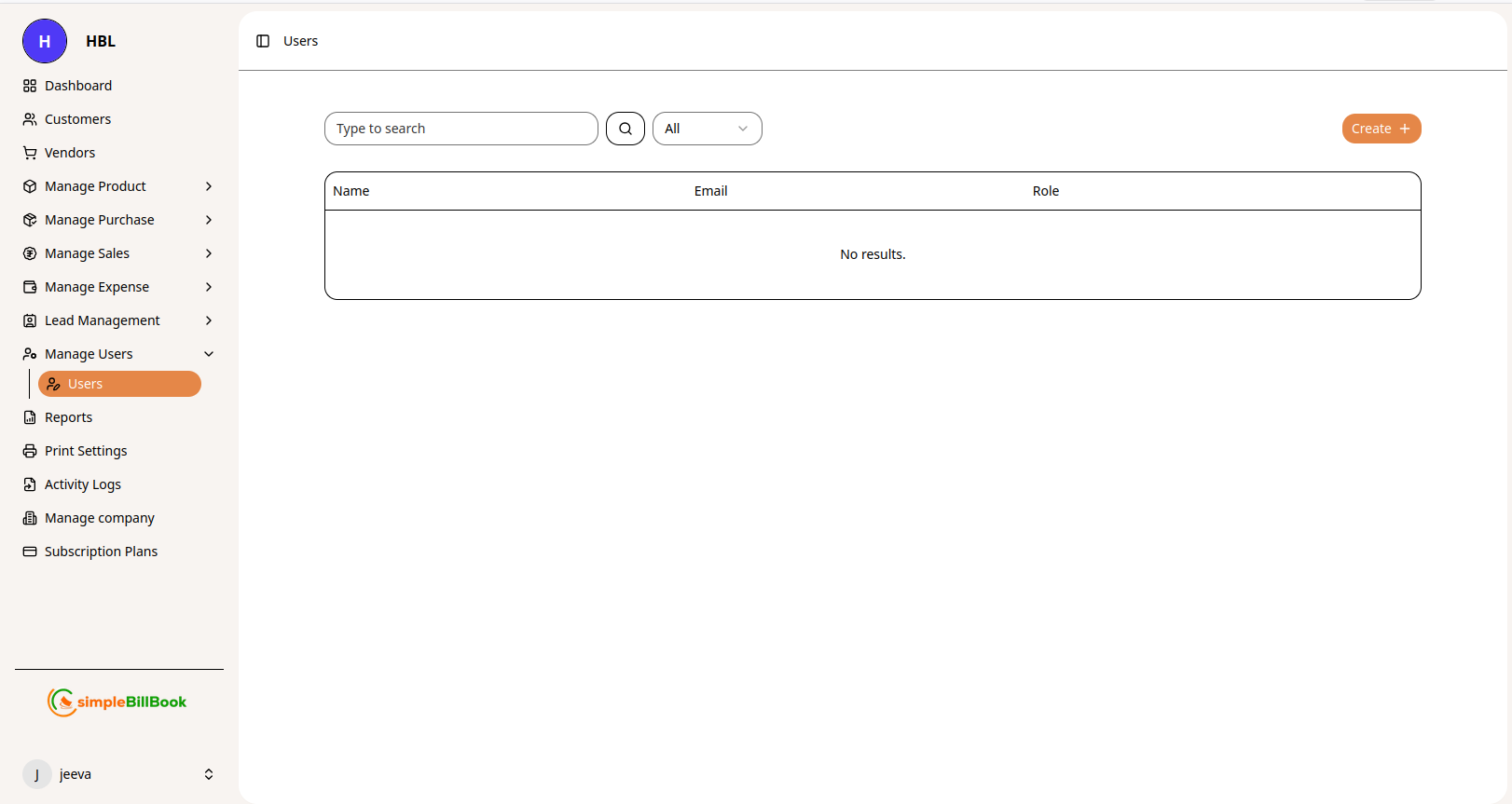Click the Vendors cart icon

(30, 153)
